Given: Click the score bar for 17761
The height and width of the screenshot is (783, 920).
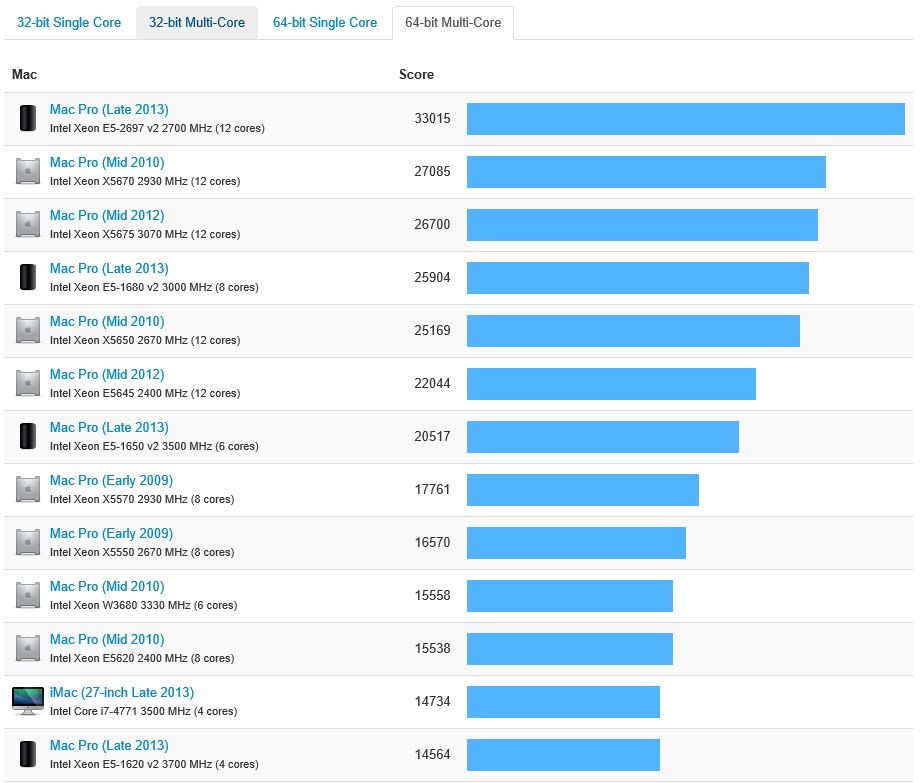Looking at the screenshot, I should click(583, 490).
